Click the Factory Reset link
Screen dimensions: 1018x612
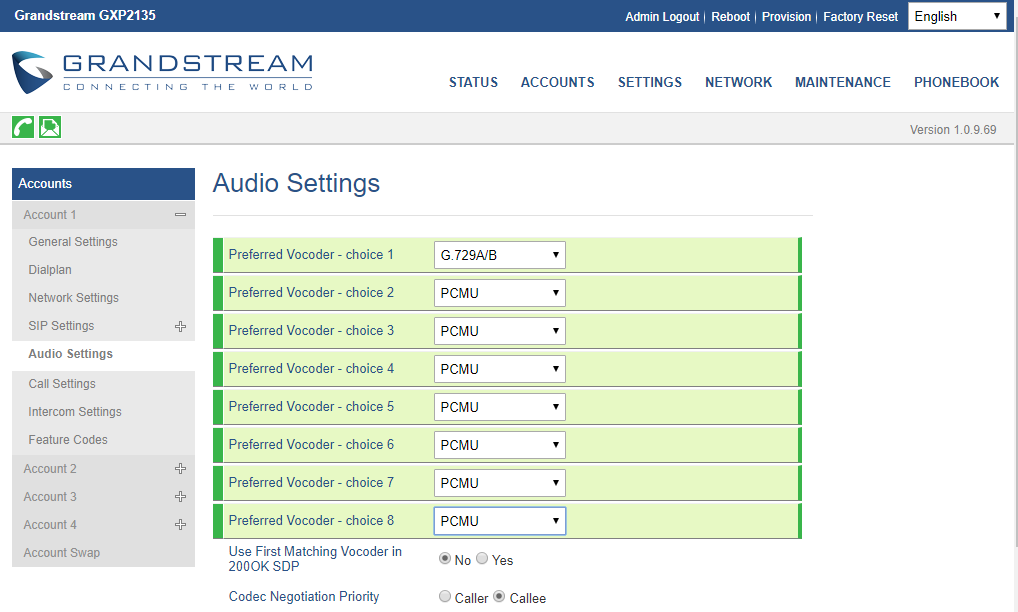(860, 16)
